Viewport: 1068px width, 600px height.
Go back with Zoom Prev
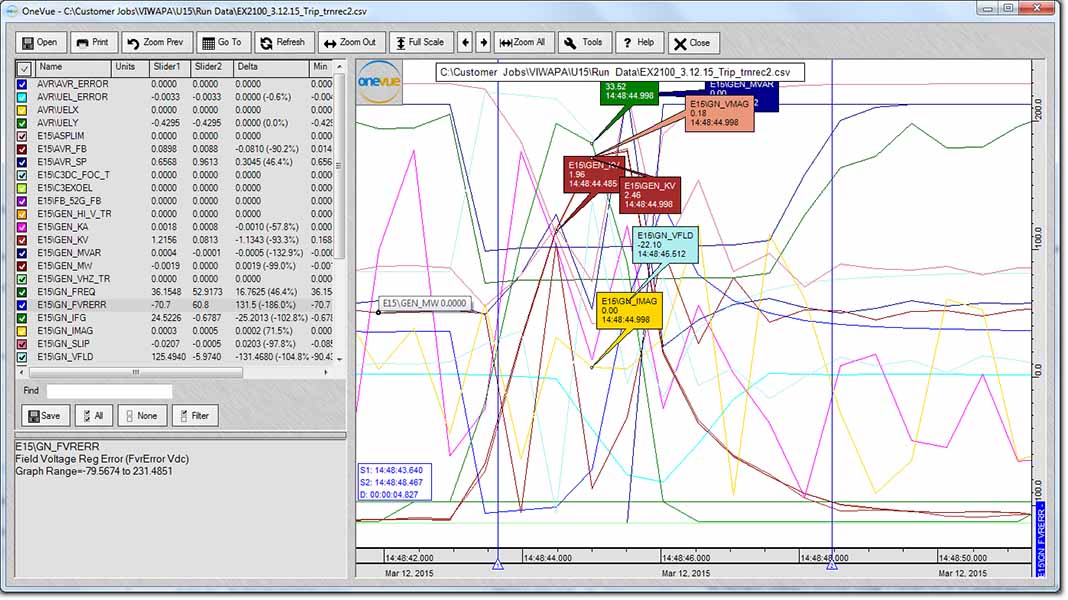[x=155, y=43]
